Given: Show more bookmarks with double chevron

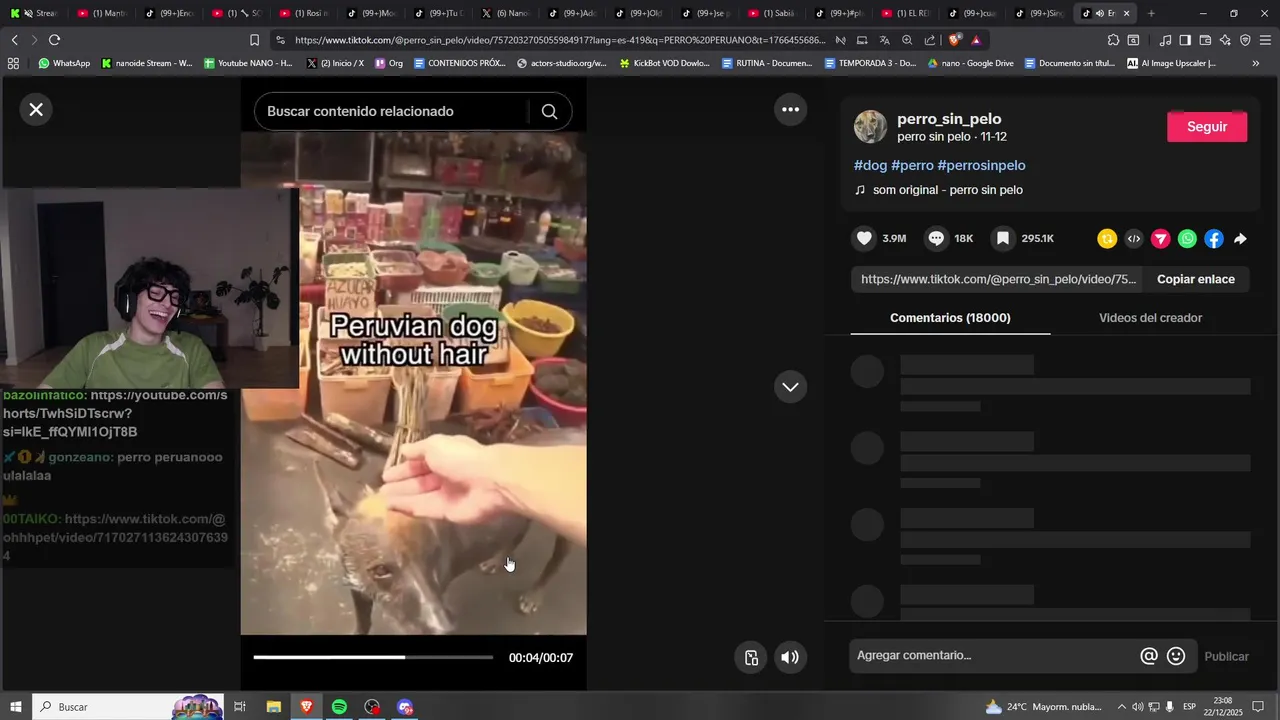Looking at the screenshot, I should pos(1256,63).
